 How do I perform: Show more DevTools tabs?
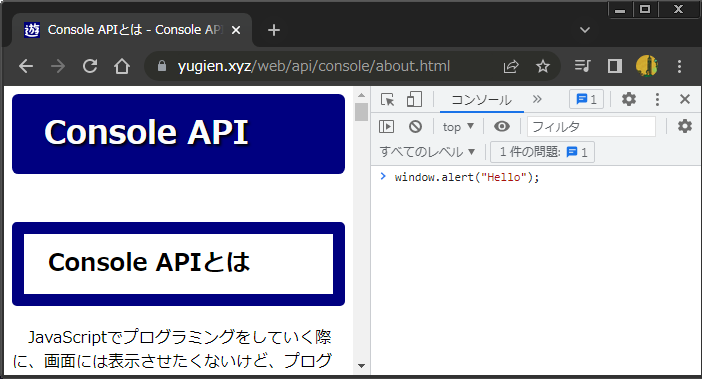point(537,99)
